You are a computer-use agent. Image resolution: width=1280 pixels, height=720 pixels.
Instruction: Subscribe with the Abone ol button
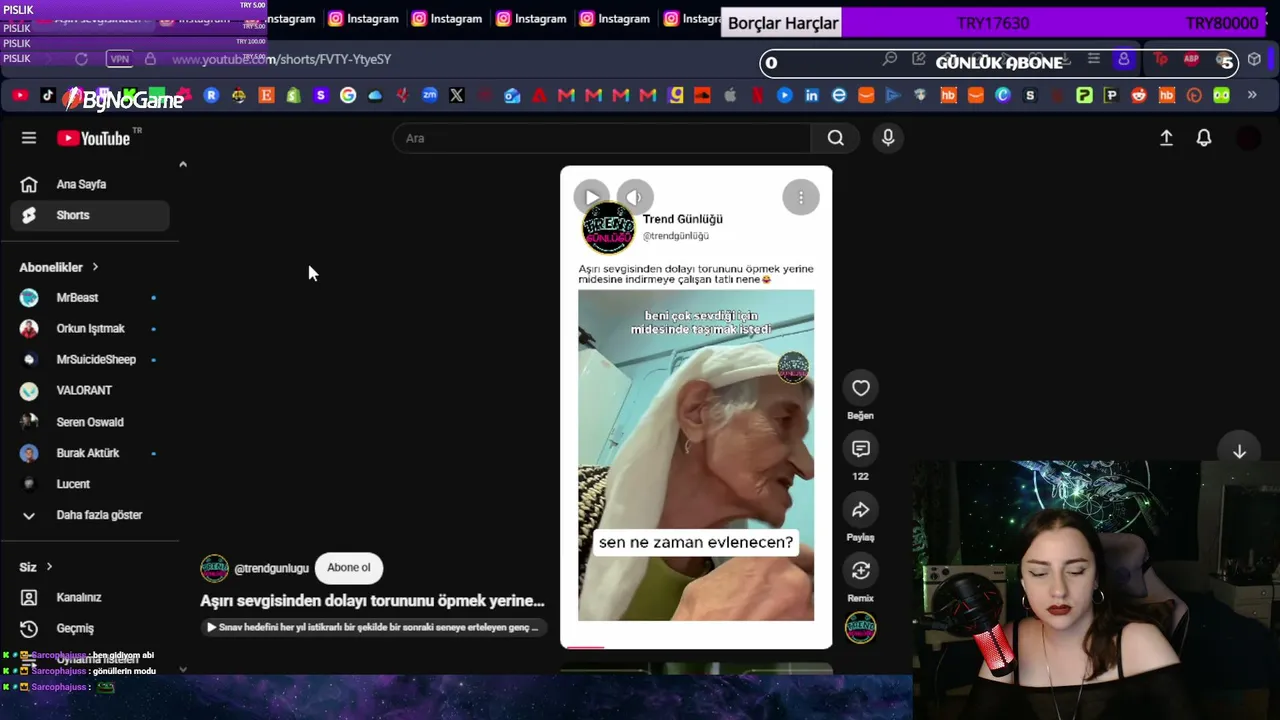pos(349,568)
